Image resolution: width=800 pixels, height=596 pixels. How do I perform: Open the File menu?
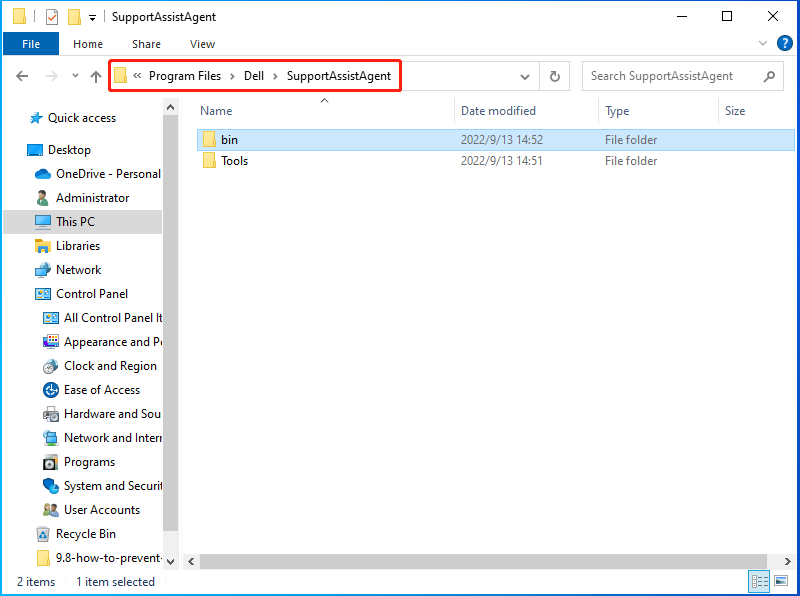click(31, 44)
